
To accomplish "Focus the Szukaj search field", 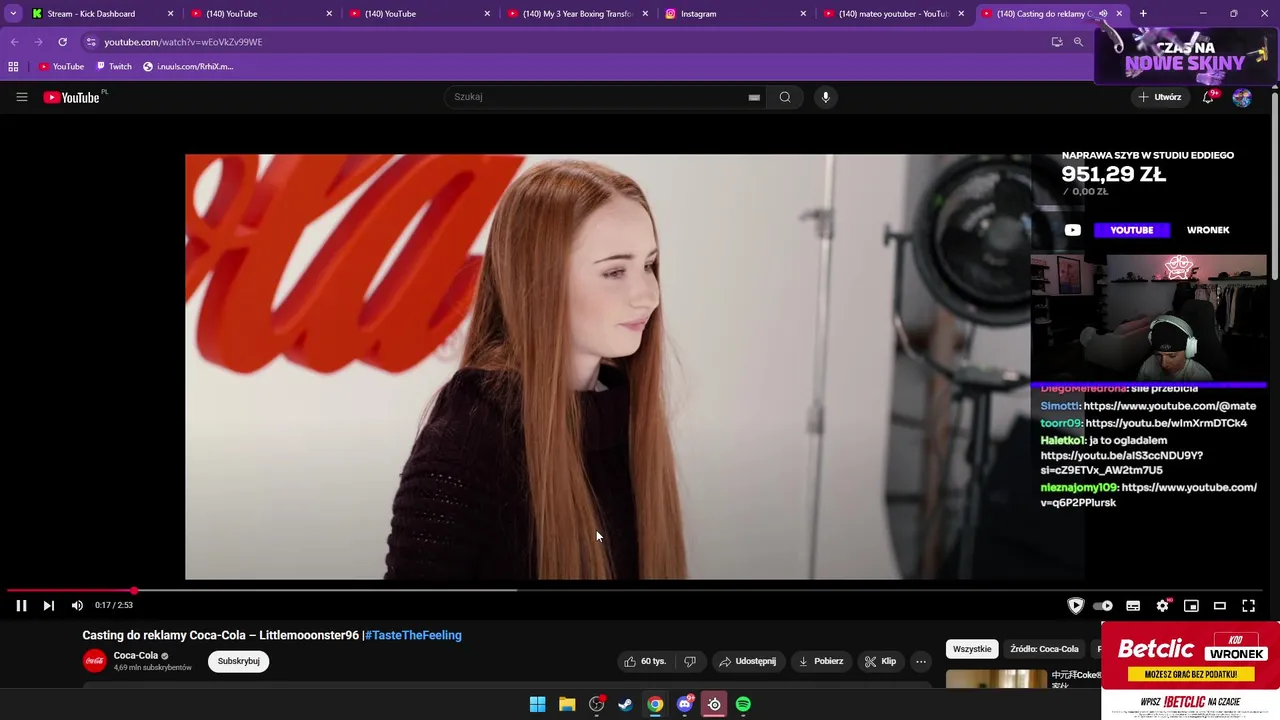I will tap(600, 97).
